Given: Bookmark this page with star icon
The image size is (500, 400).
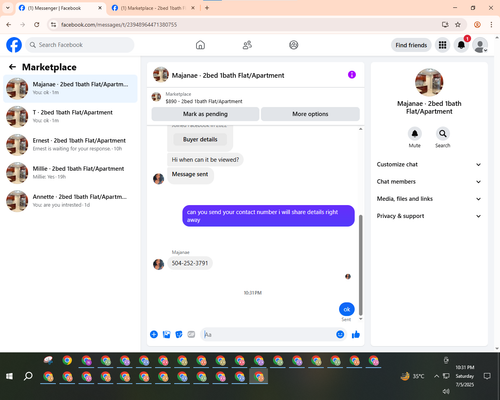Looking at the screenshot, I should tap(458, 24).
